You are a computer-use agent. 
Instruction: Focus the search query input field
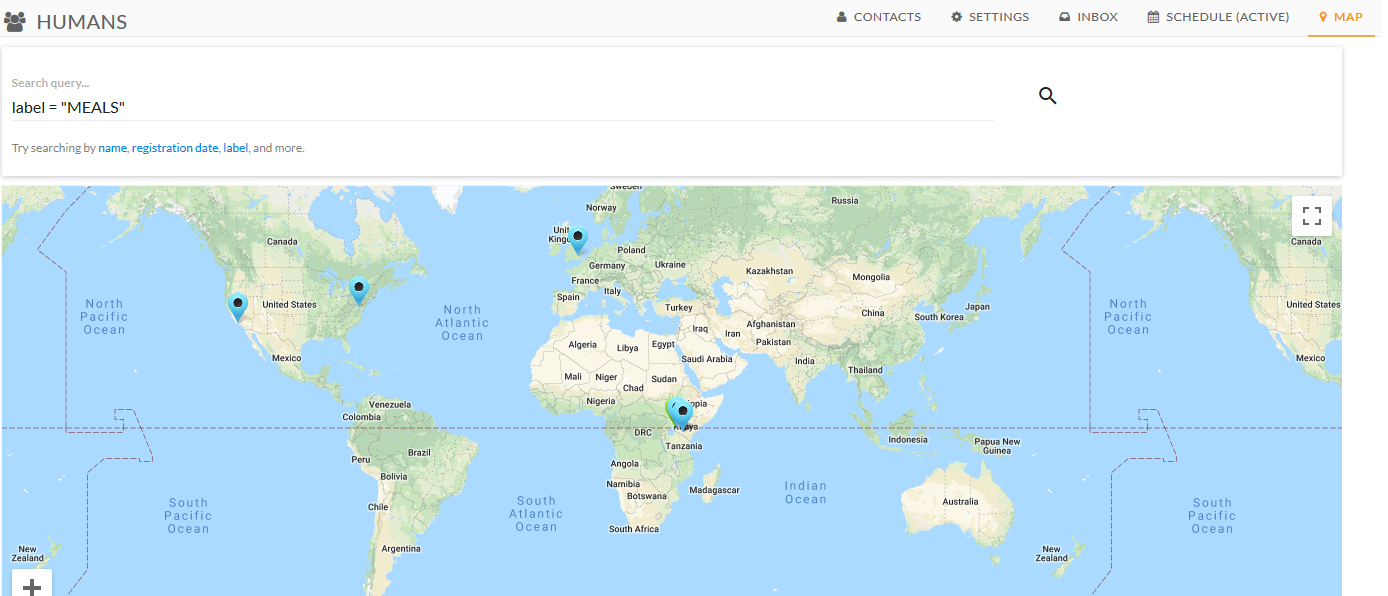click(x=503, y=107)
